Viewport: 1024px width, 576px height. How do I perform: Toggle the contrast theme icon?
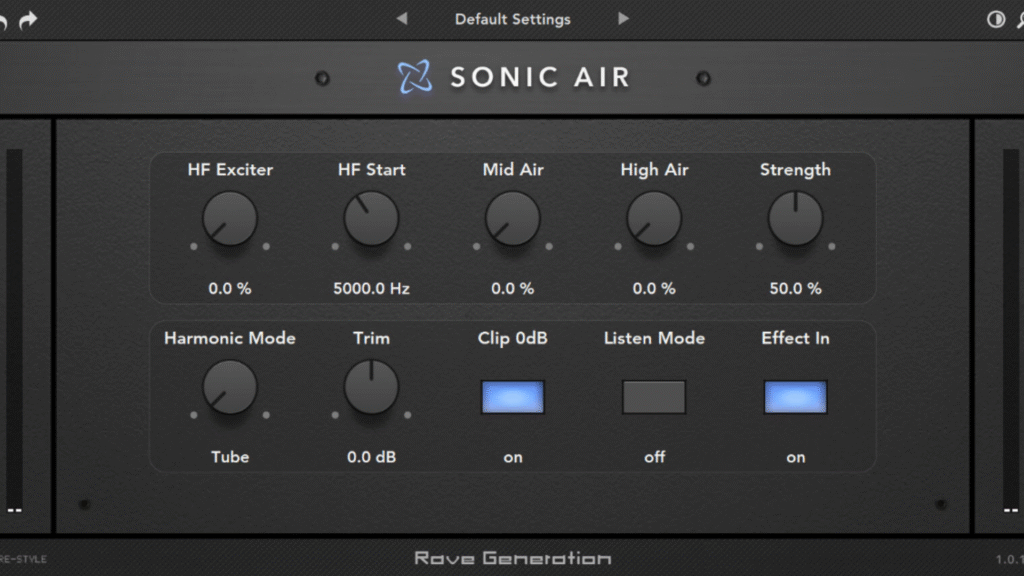click(x=995, y=20)
